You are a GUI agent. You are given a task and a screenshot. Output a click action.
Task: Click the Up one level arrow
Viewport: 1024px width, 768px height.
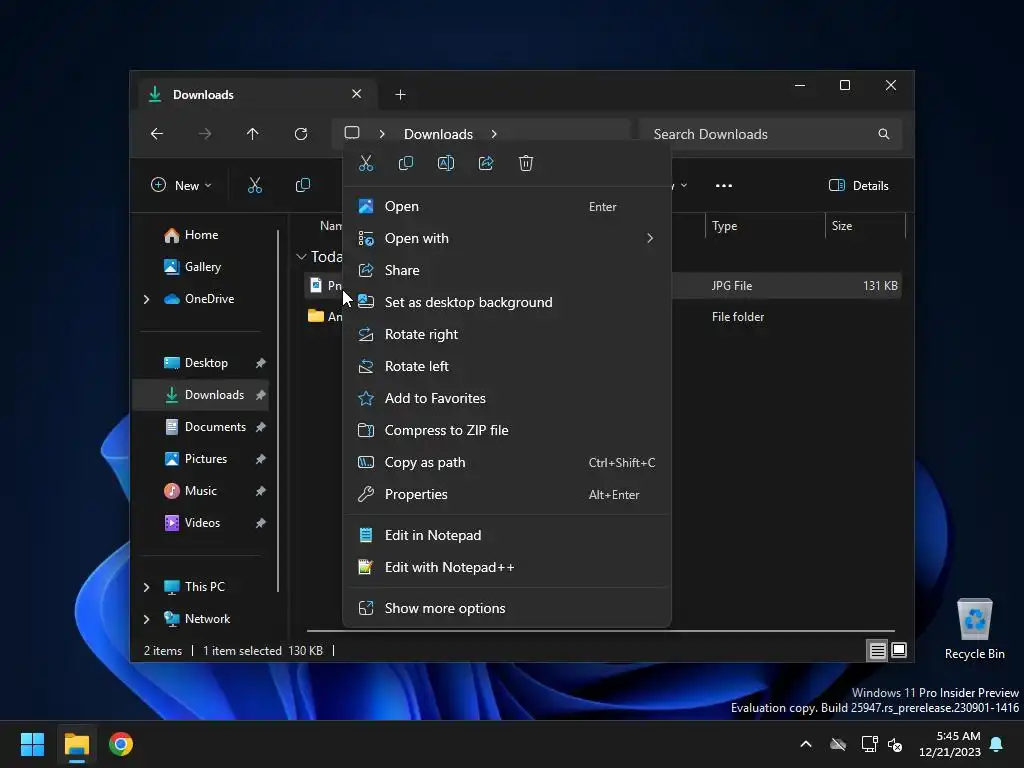(253, 134)
